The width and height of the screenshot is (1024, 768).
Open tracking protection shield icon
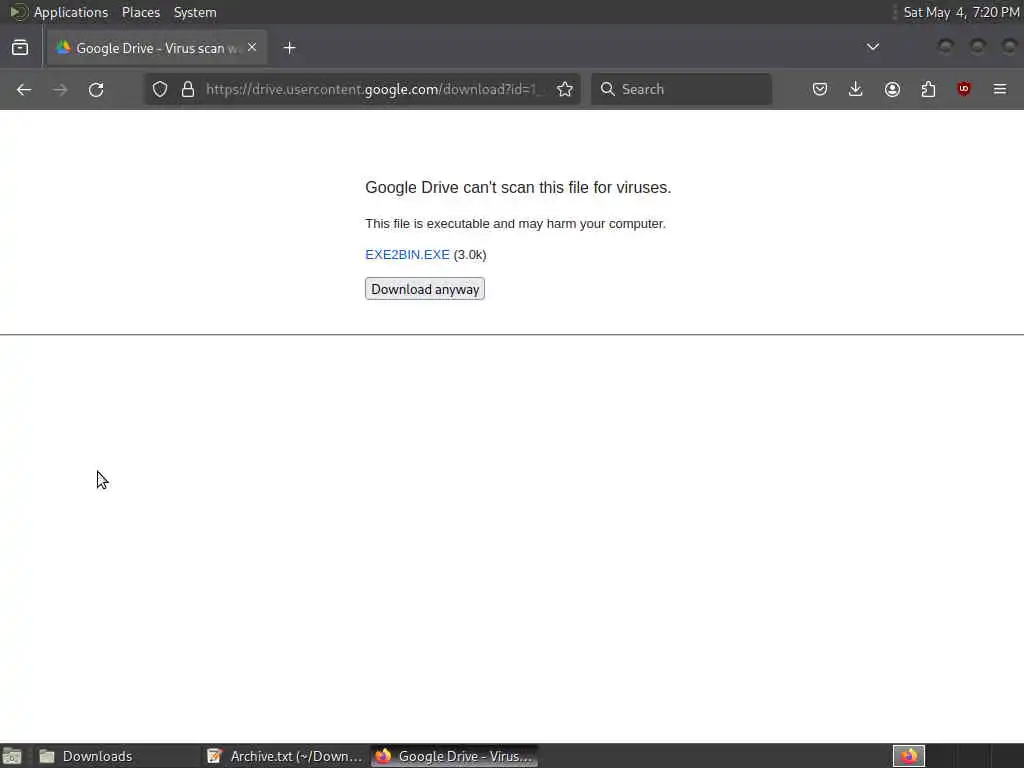[x=160, y=89]
